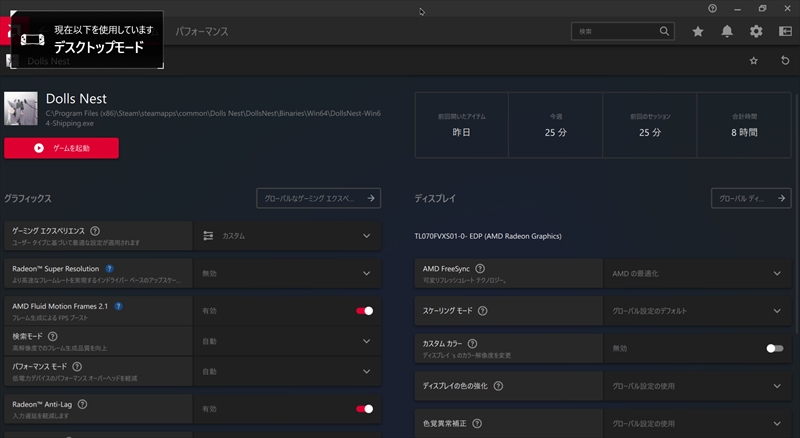Click the handheld device mode icon
This screenshot has height=438, width=800.
[x=32, y=39]
